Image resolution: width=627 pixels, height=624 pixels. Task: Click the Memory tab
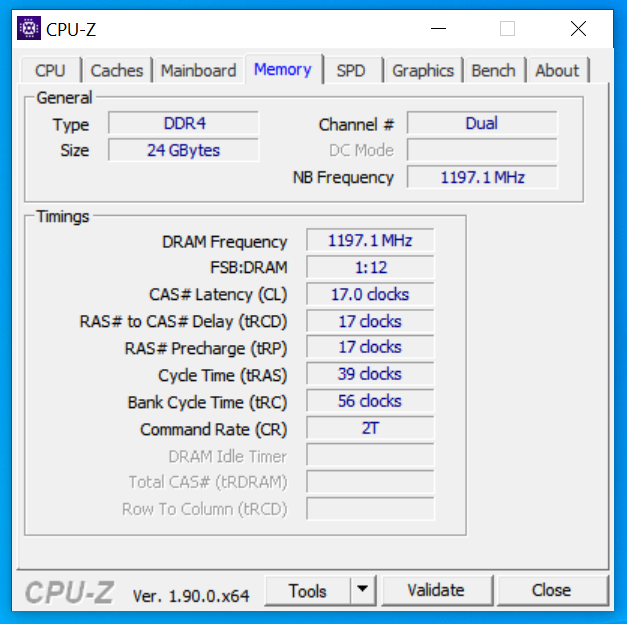283,70
